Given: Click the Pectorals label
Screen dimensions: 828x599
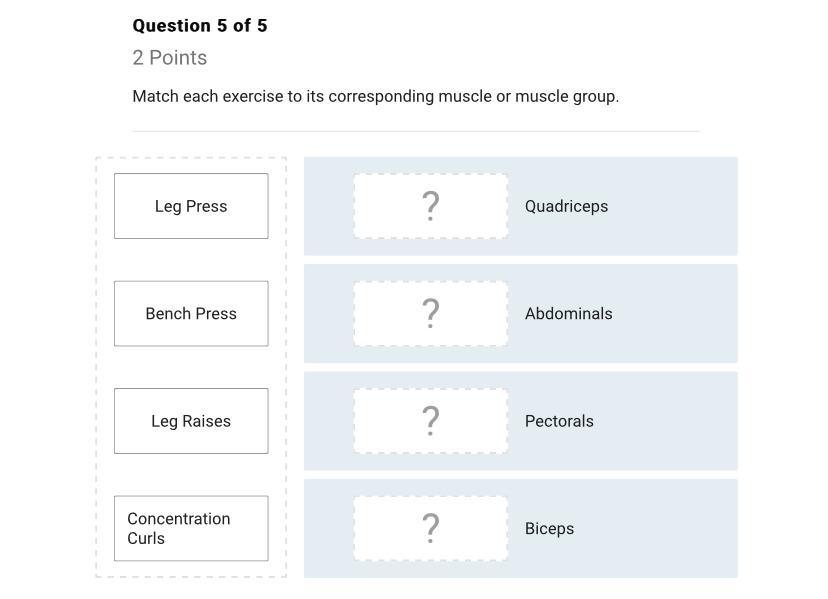Looking at the screenshot, I should pyautogui.click(x=559, y=421).
